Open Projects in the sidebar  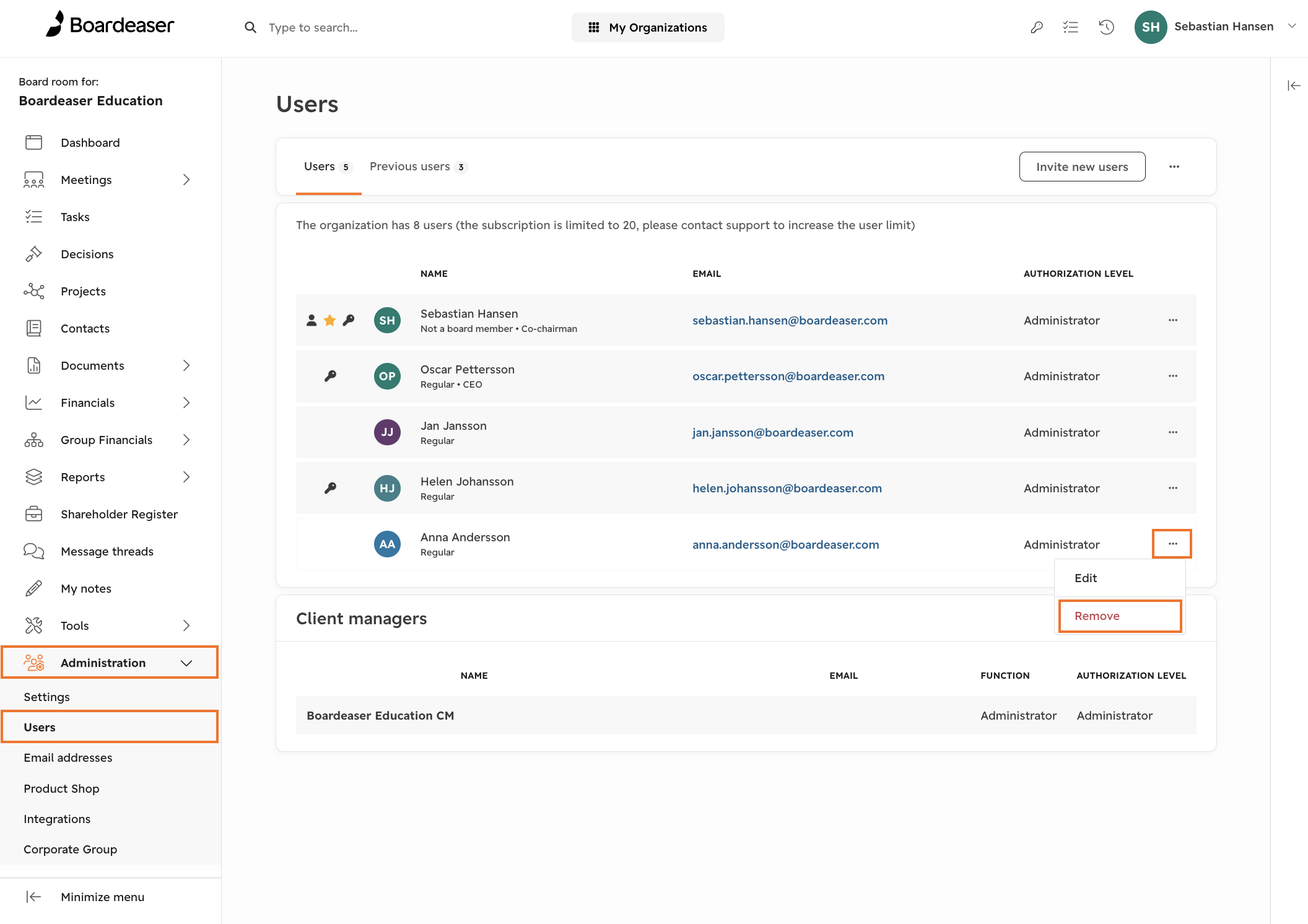[x=83, y=291]
